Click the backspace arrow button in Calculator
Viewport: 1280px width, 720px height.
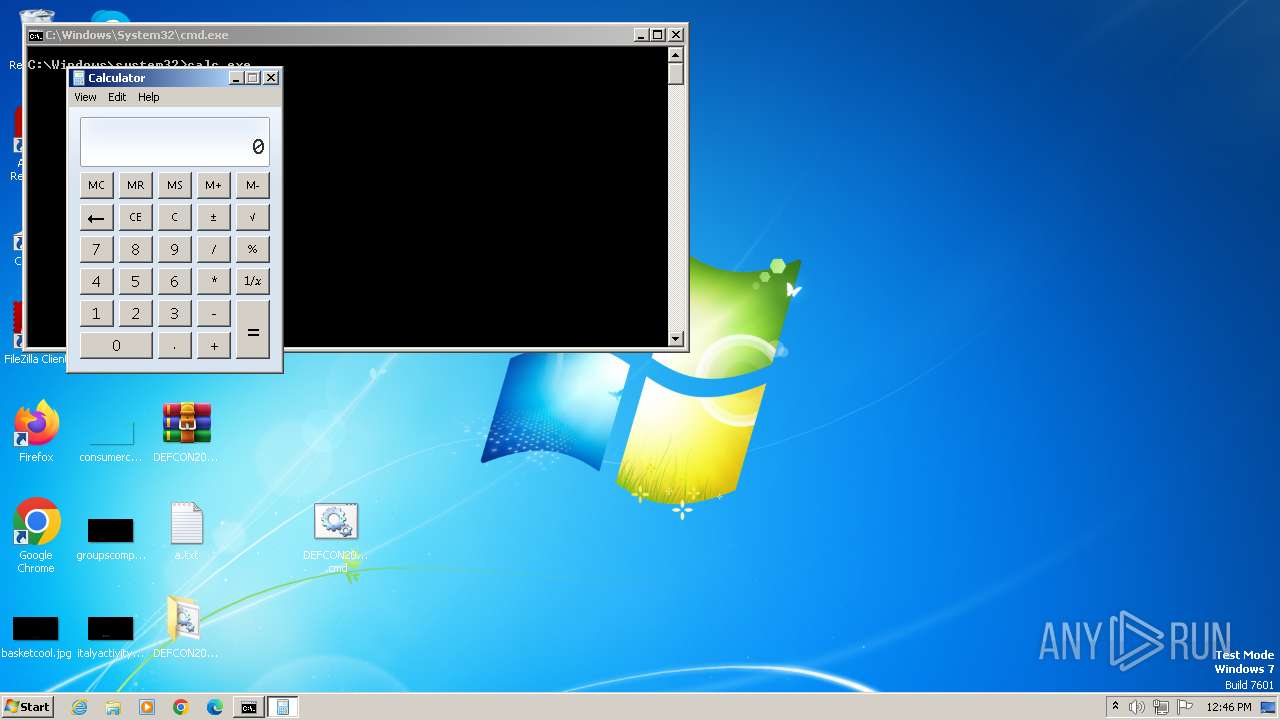pos(96,217)
